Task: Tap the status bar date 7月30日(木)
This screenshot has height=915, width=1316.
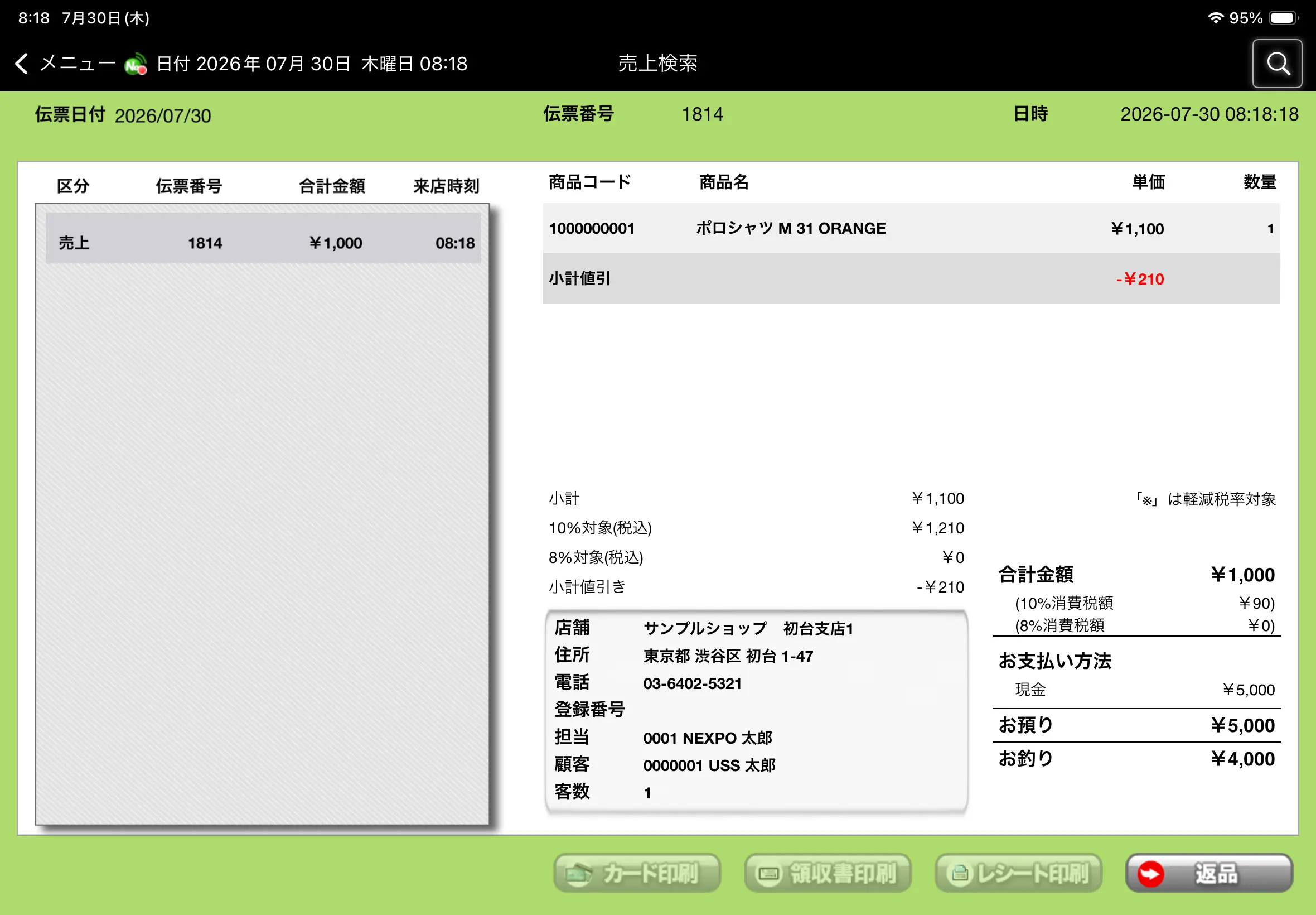Action: click(105, 18)
